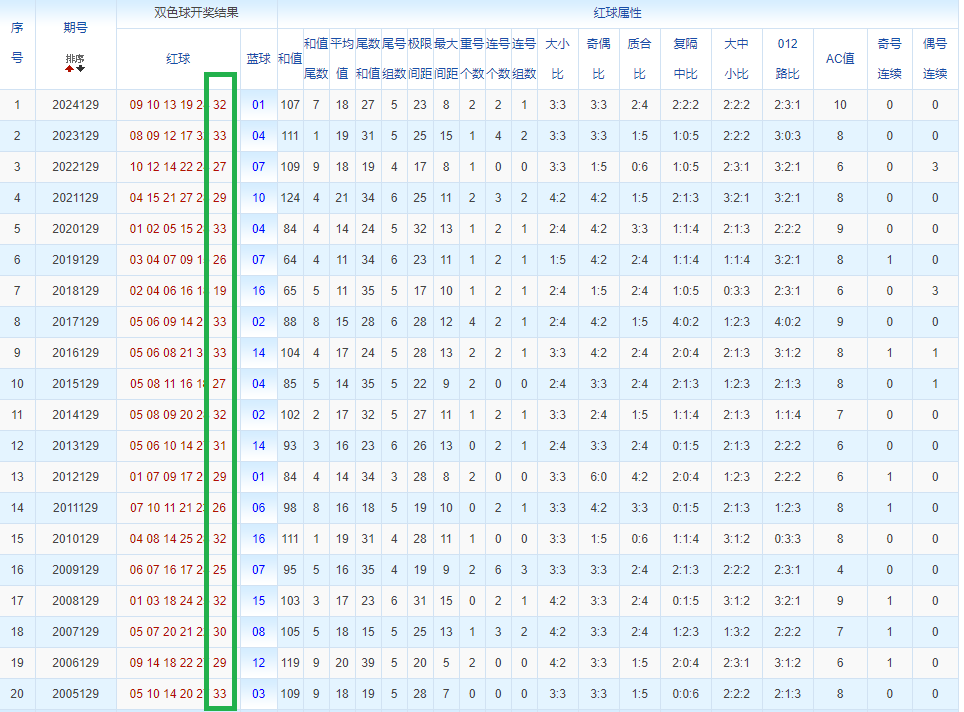The image size is (964, 712).
Task: Click the 尾号组数 column header
Action: click(393, 59)
